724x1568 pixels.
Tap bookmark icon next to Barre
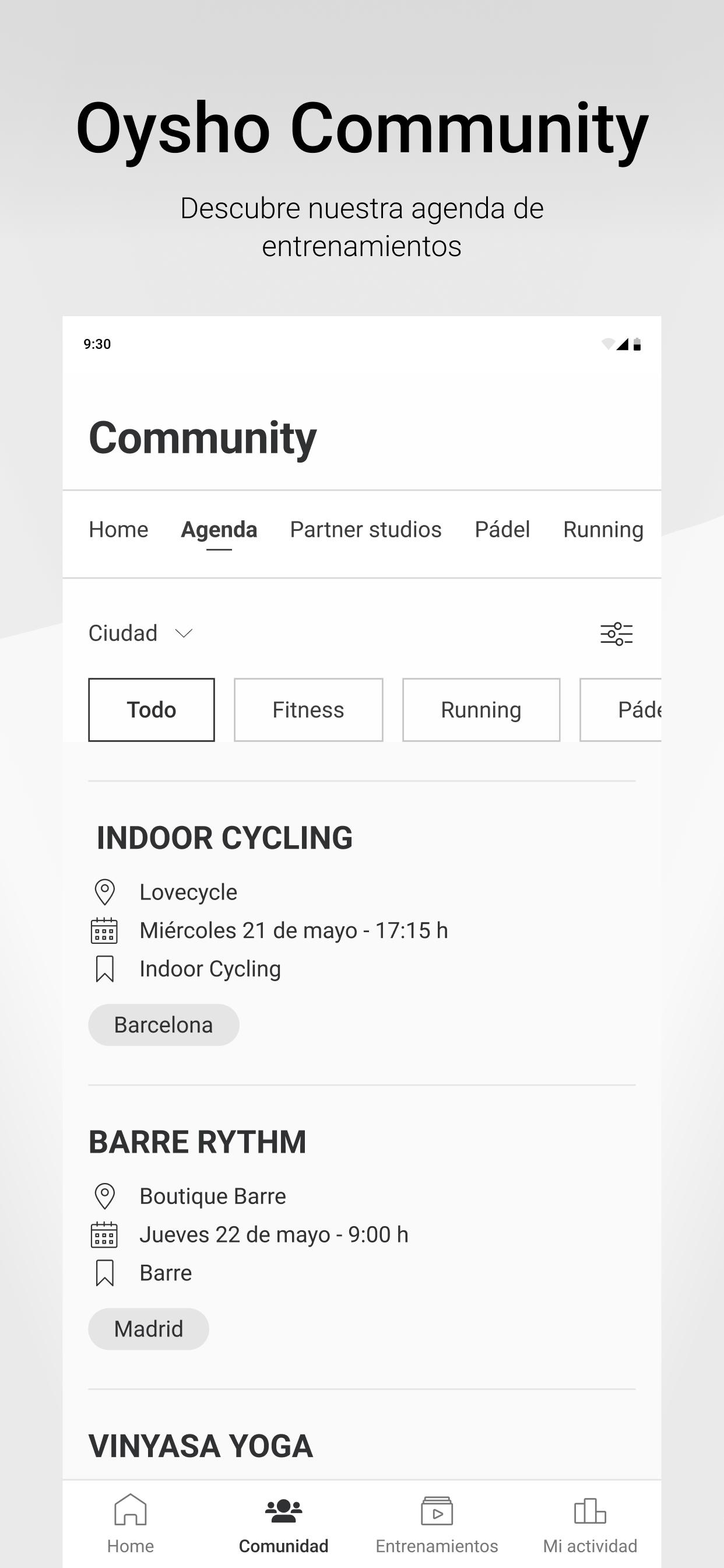[105, 1273]
